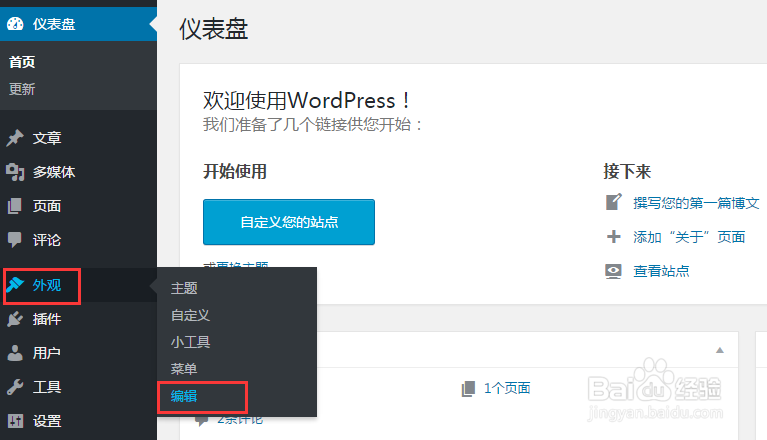The height and width of the screenshot is (440, 767).
Task: Open the 撰写您的第一篇博文 link
Action: click(x=696, y=202)
